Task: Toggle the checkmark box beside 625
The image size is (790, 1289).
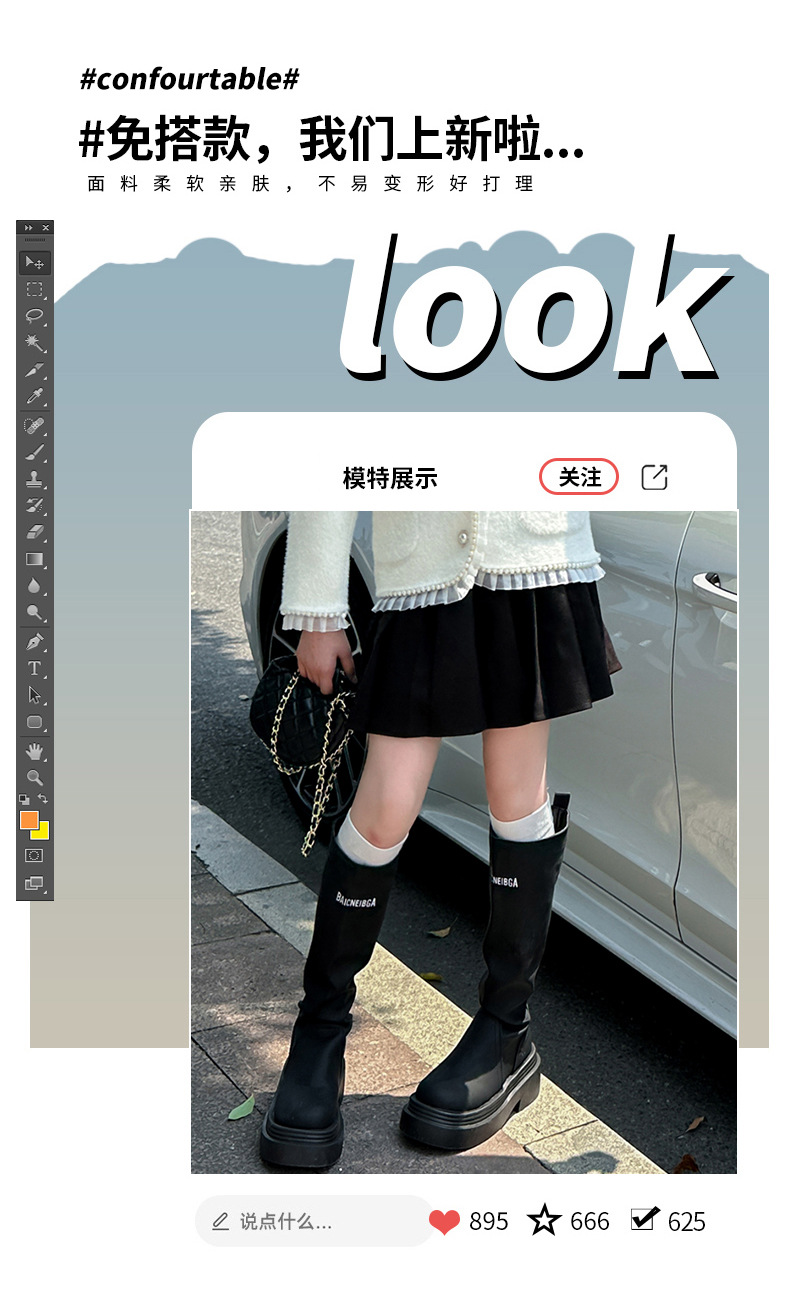Action: pos(645,1218)
